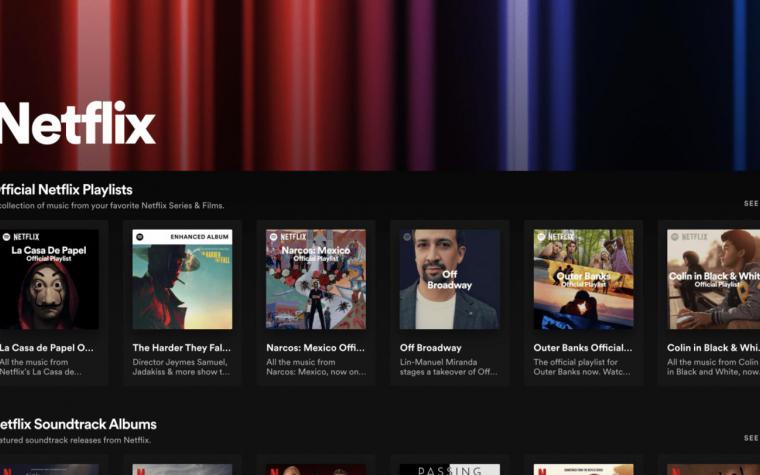Click 'All the music from Narcos: Mexico' description

click(x=316, y=367)
